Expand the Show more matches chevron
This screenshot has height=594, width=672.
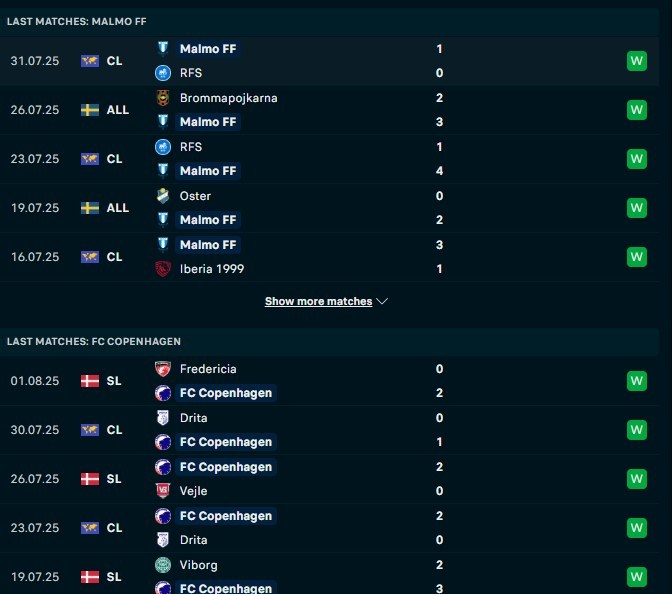382,301
